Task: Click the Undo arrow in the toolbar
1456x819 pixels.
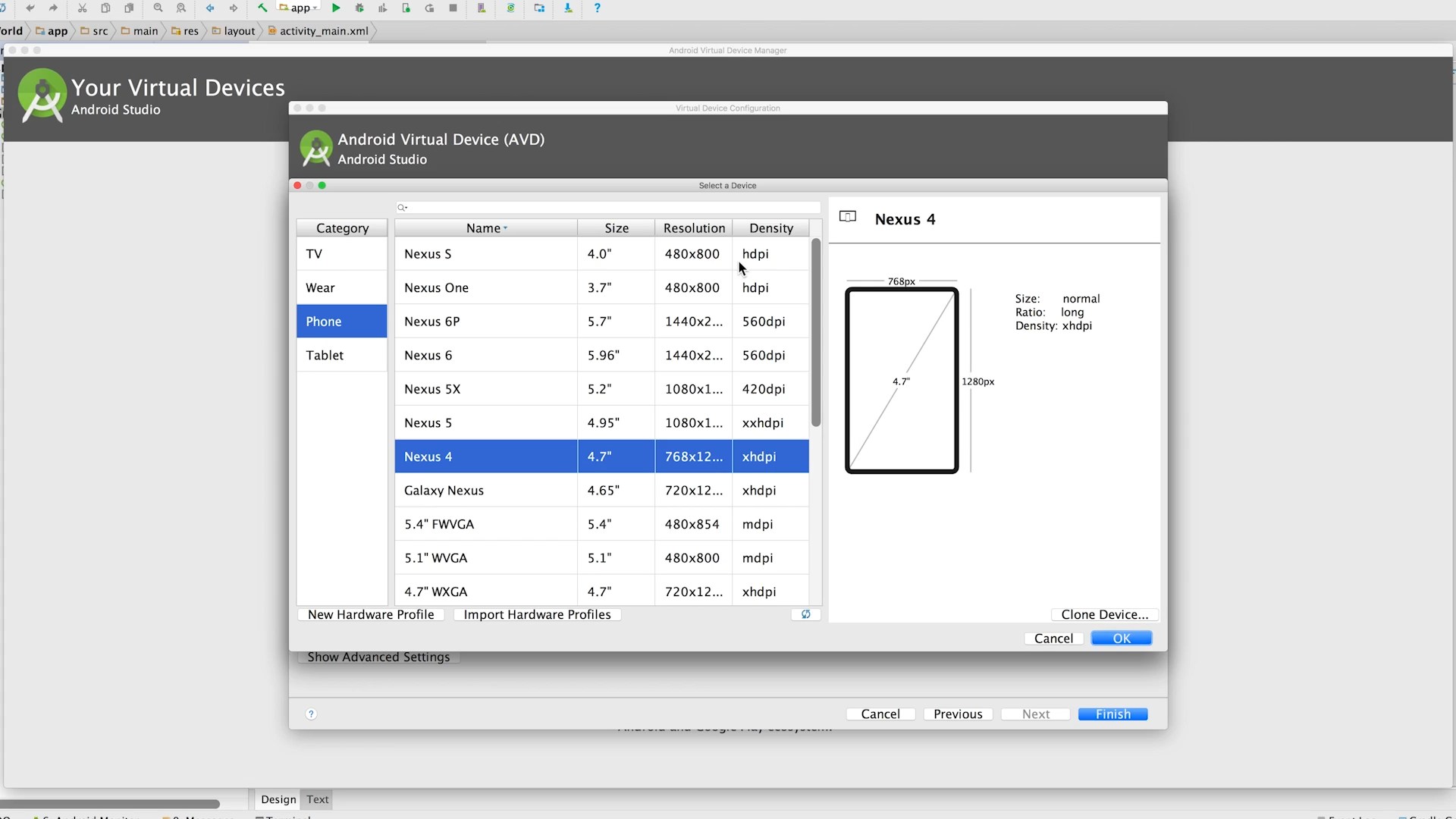Action: tap(30, 8)
